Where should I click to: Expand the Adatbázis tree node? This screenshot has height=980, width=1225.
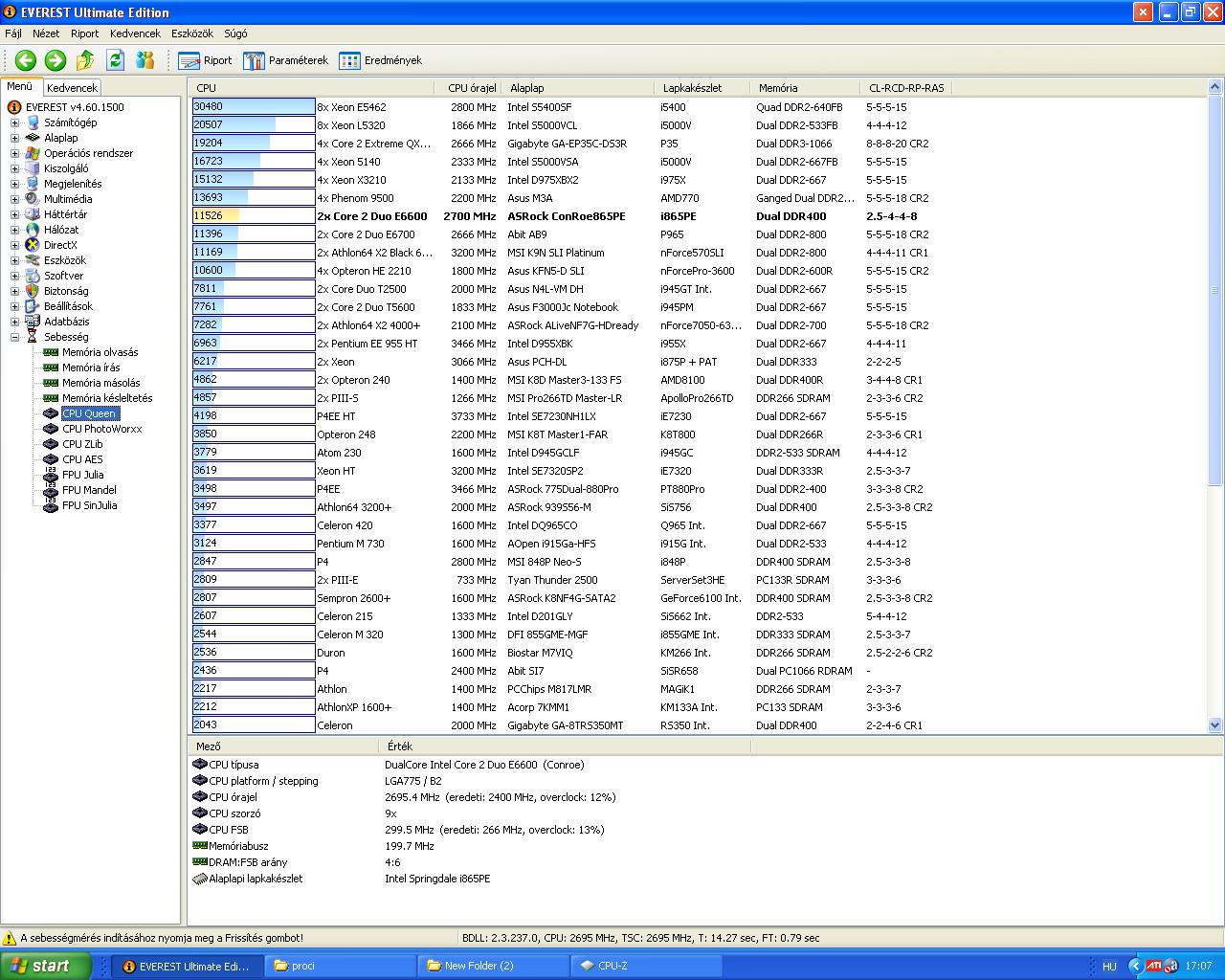tap(14, 322)
